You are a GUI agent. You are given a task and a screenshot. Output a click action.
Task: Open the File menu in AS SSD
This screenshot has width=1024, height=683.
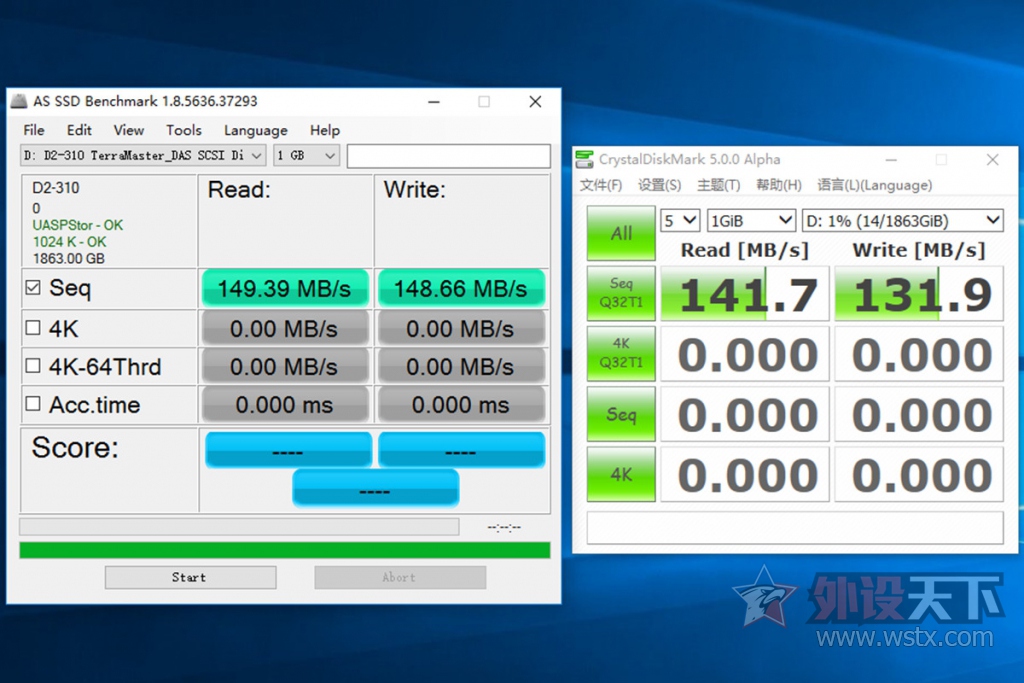34,130
